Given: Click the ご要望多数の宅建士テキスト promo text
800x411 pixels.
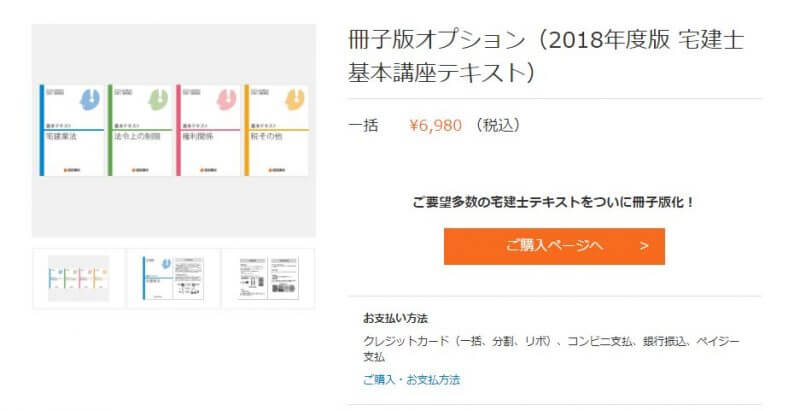Looking at the screenshot, I should click(554, 202).
